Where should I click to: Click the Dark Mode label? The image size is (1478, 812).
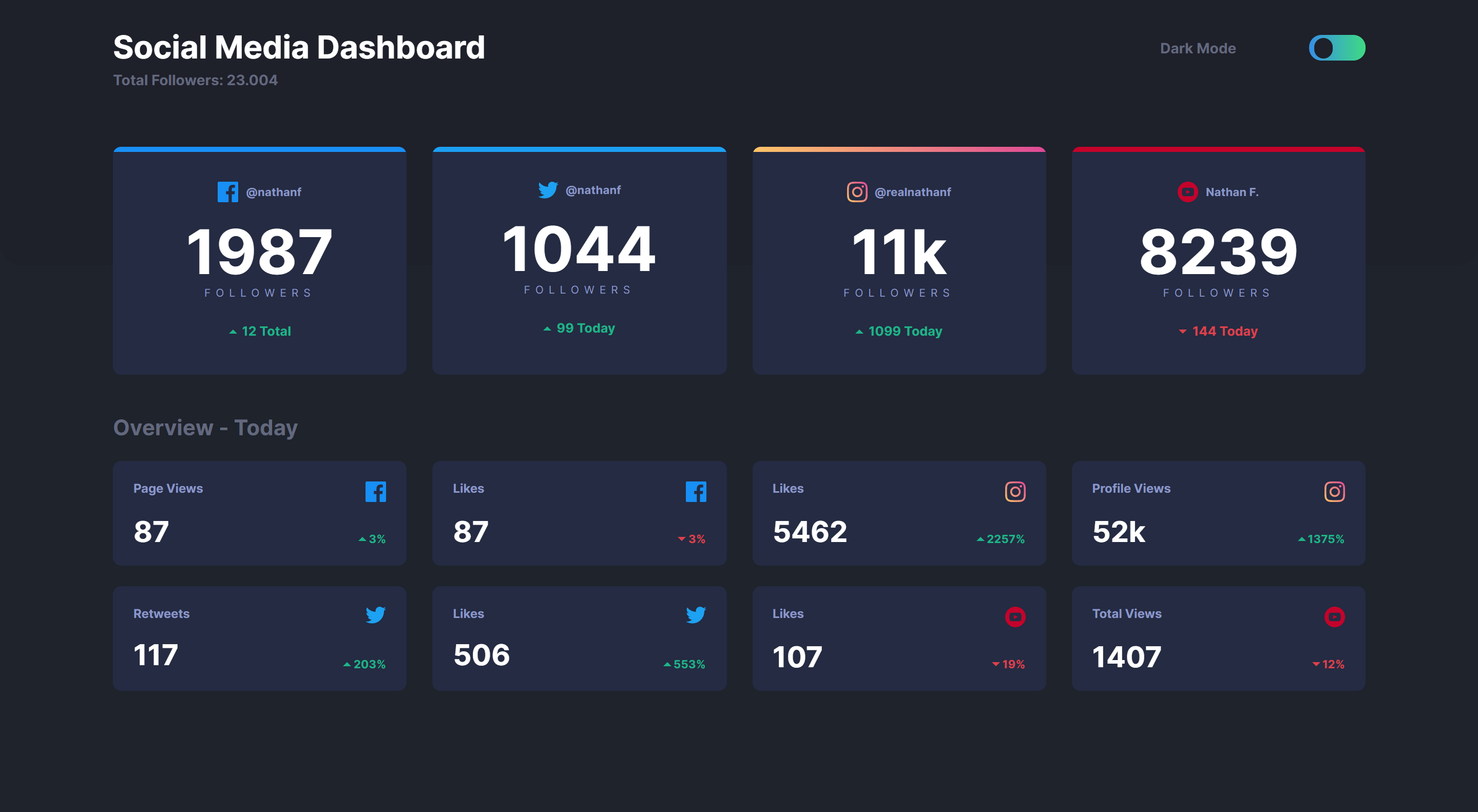click(x=1197, y=48)
